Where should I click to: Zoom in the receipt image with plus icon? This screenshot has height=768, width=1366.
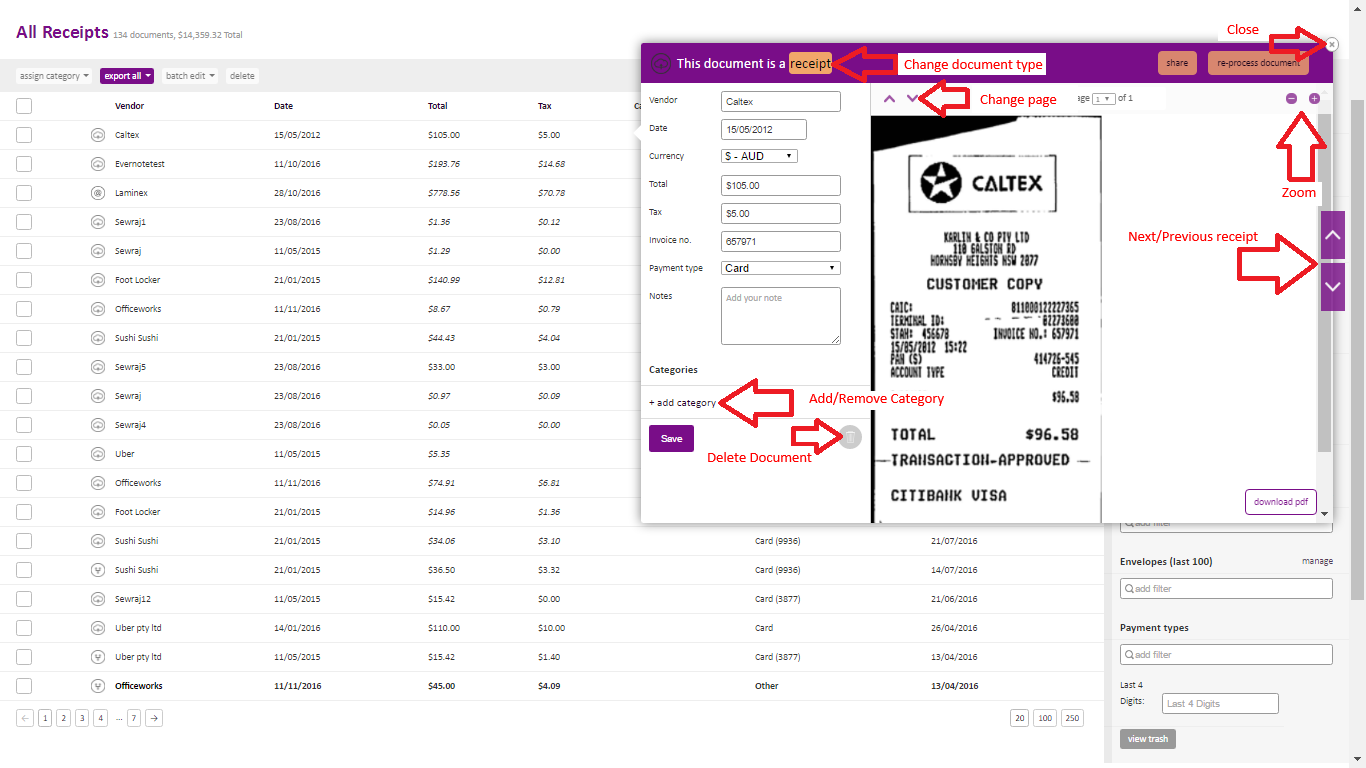point(1314,98)
